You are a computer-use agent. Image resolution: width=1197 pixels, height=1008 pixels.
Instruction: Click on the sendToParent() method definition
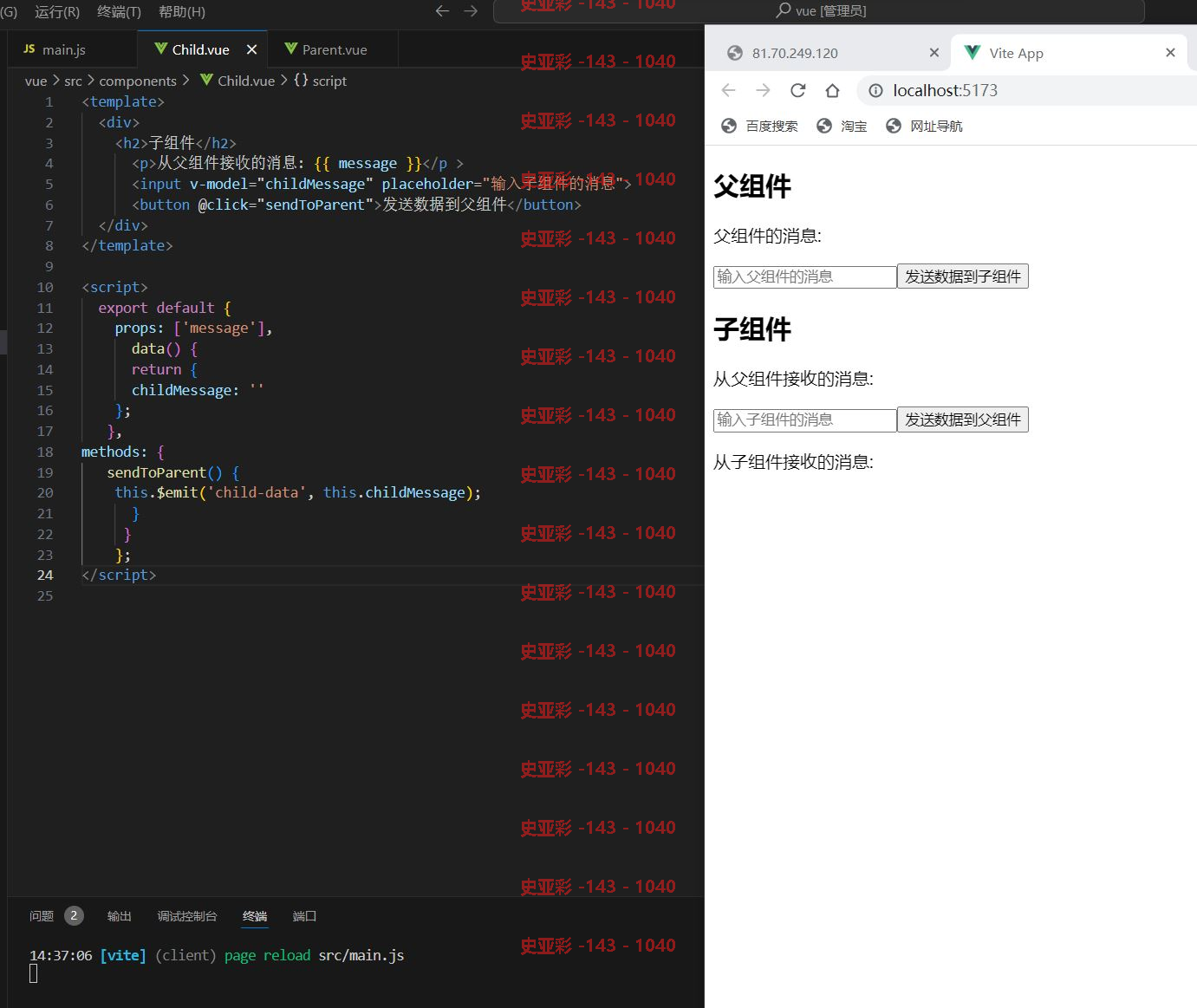click(173, 472)
